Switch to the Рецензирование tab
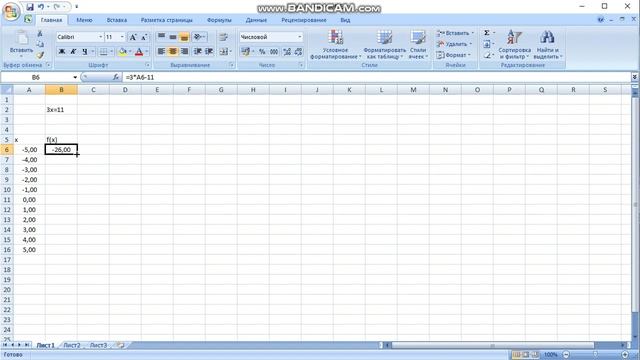 pyautogui.click(x=304, y=20)
